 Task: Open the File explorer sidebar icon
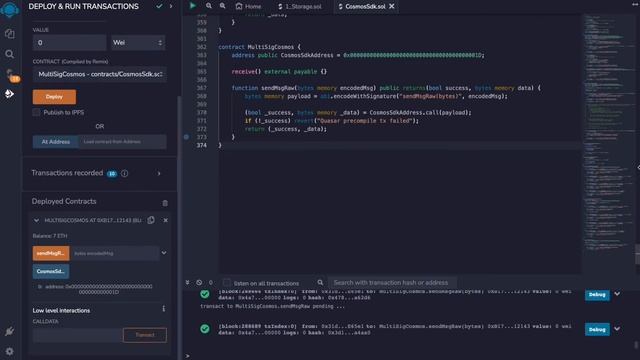(9, 33)
